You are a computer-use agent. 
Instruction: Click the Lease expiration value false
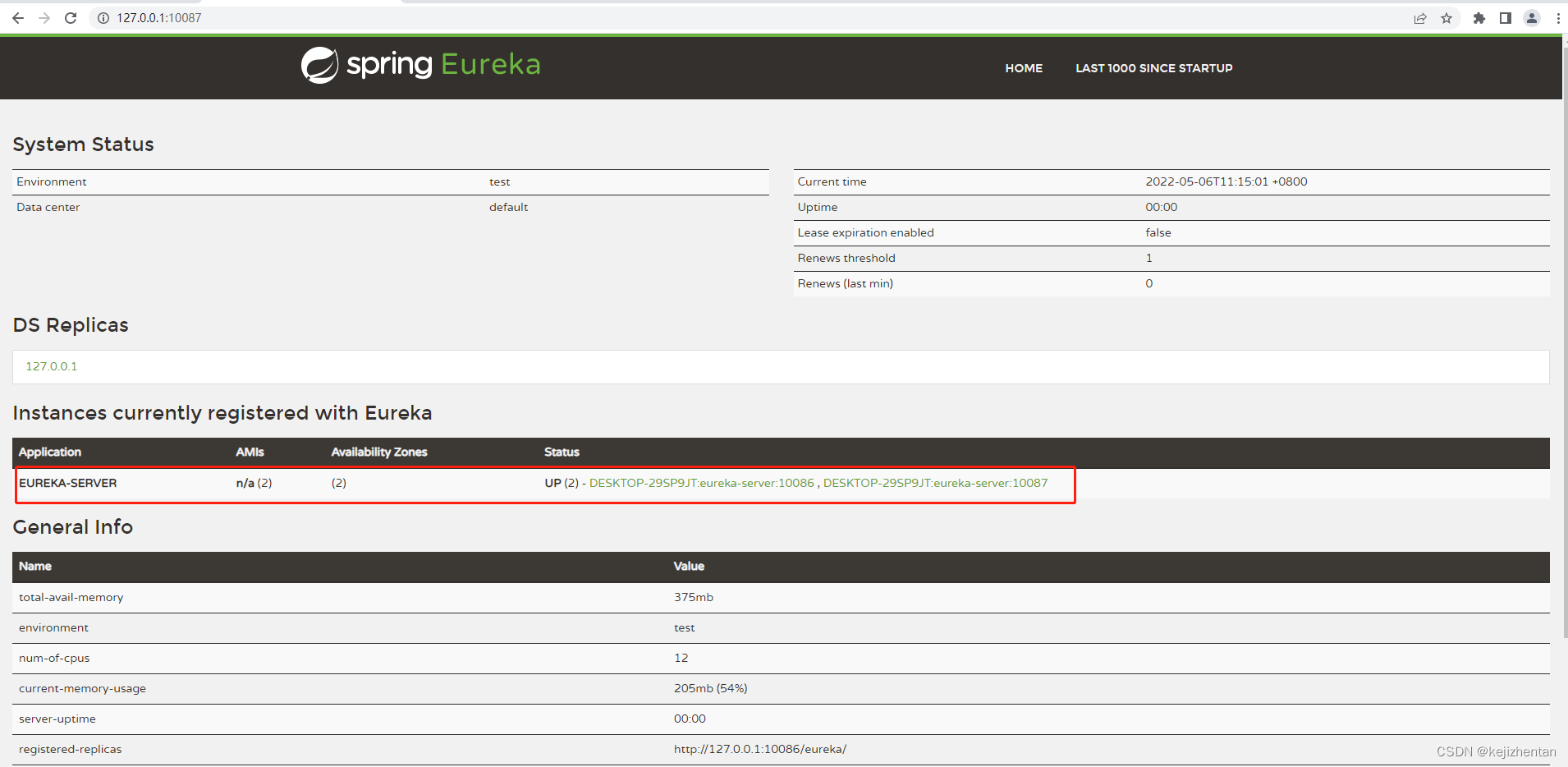1158,232
